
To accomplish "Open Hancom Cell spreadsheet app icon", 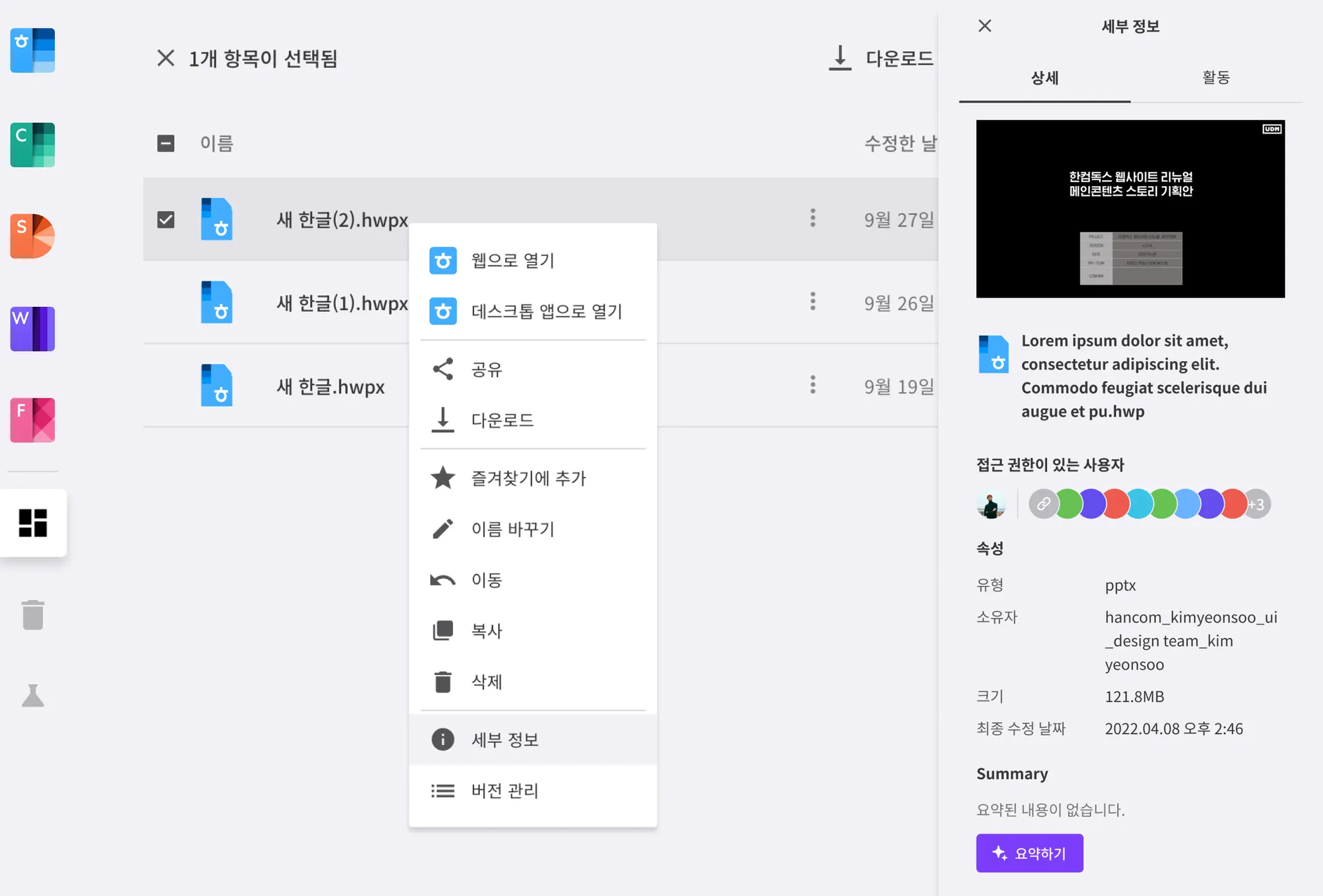I will click(32, 145).
